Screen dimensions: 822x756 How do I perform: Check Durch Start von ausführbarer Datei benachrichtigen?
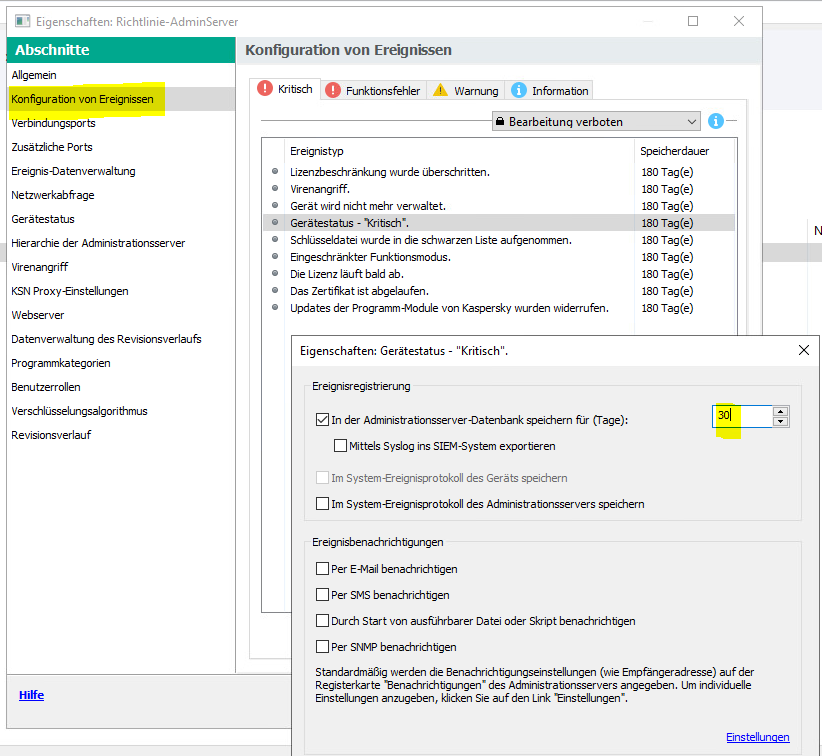322,621
